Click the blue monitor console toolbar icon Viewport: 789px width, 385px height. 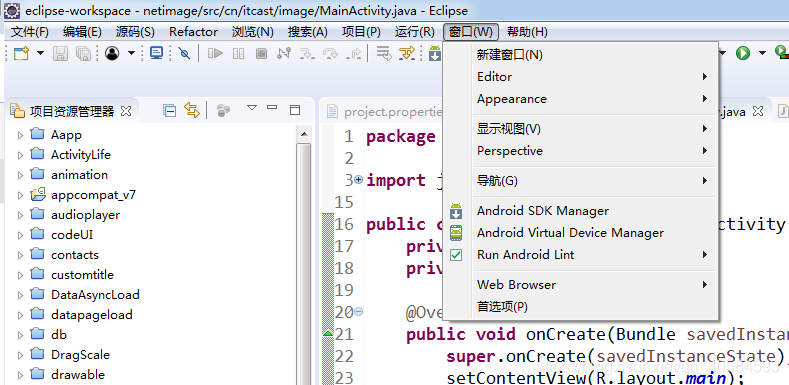[156, 53]
